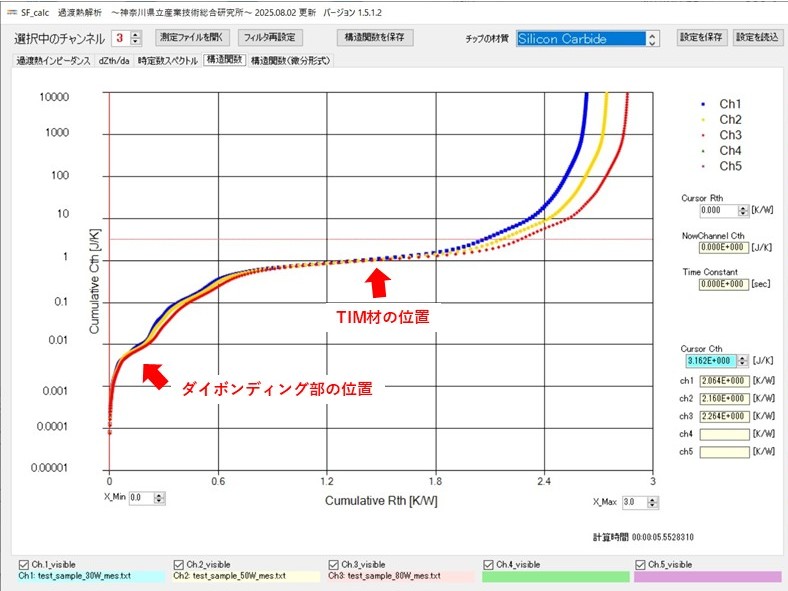Click the Ch2 legend entry
This screenshot has width=788, height=591.
tap(721, 120)
